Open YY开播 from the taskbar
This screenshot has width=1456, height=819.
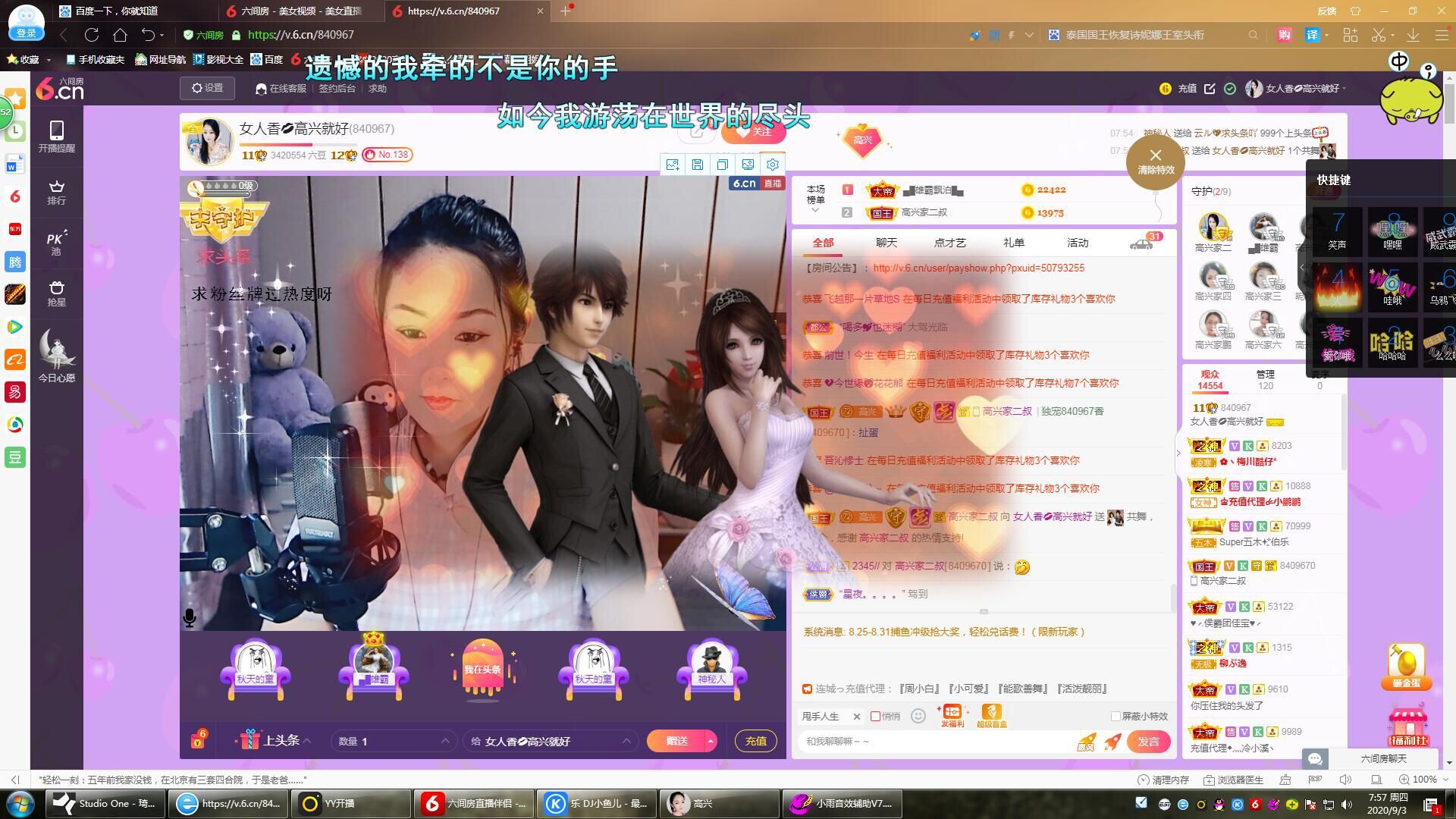click(350, 804)
